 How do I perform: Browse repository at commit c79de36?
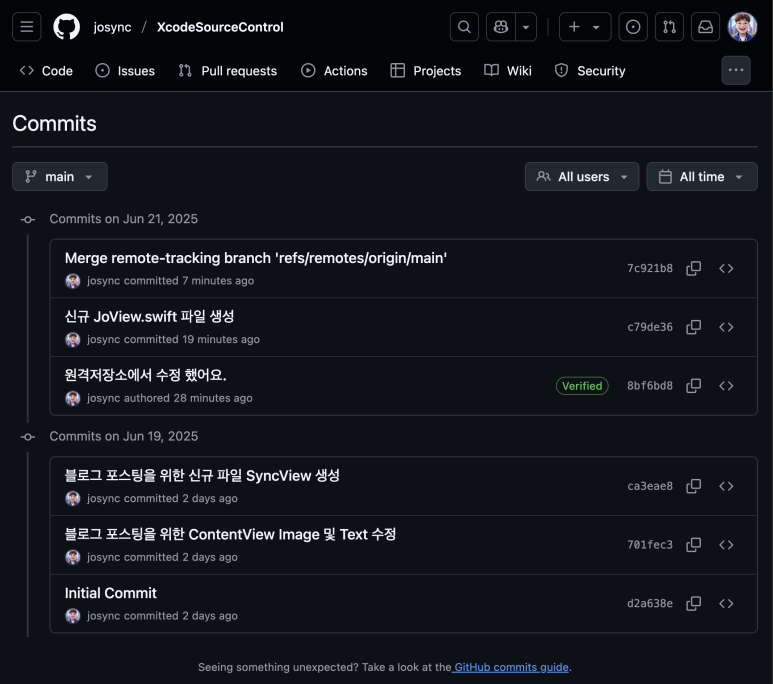726,327
